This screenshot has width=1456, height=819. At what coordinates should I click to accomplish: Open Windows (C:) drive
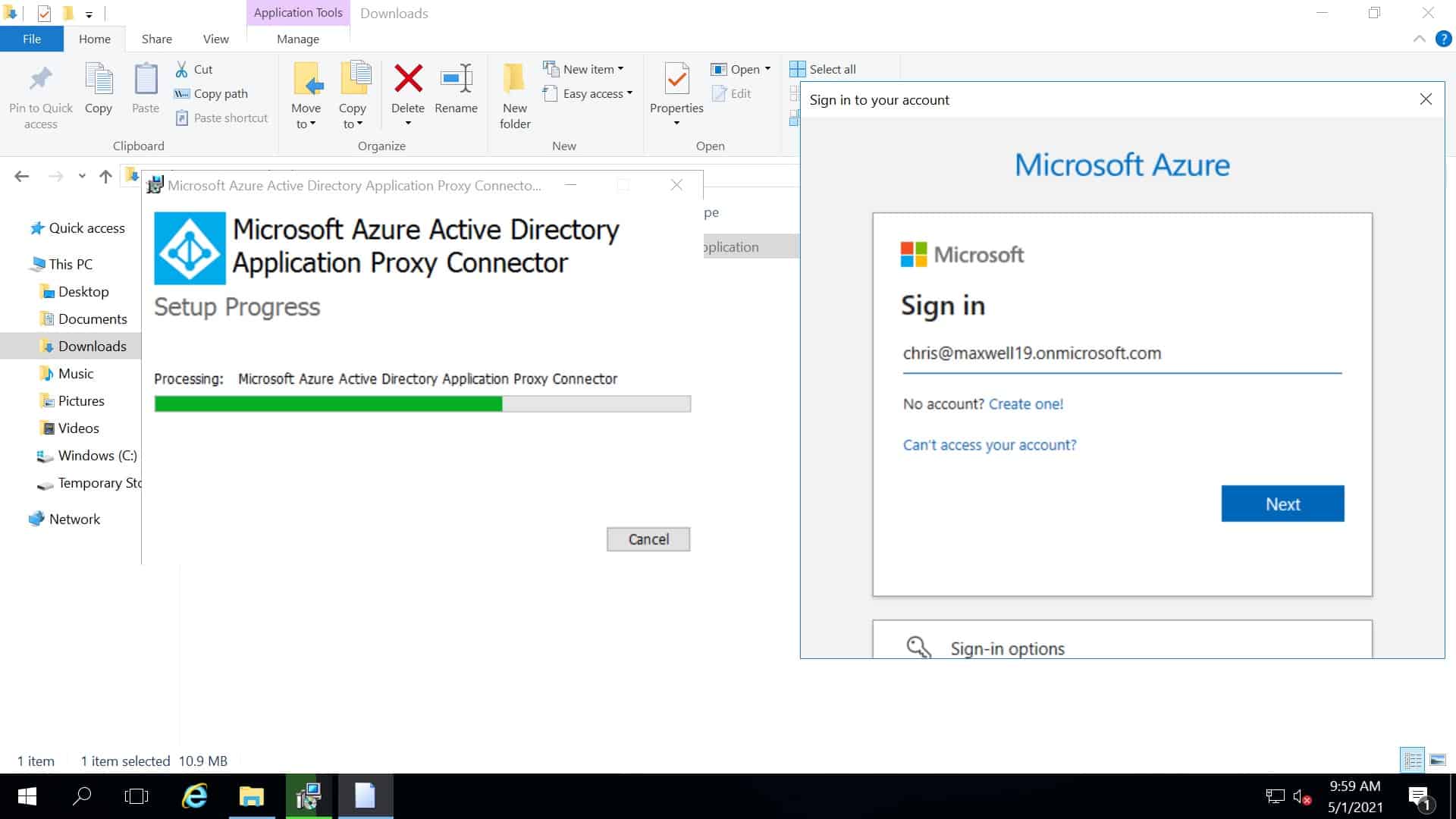point(87,456)
